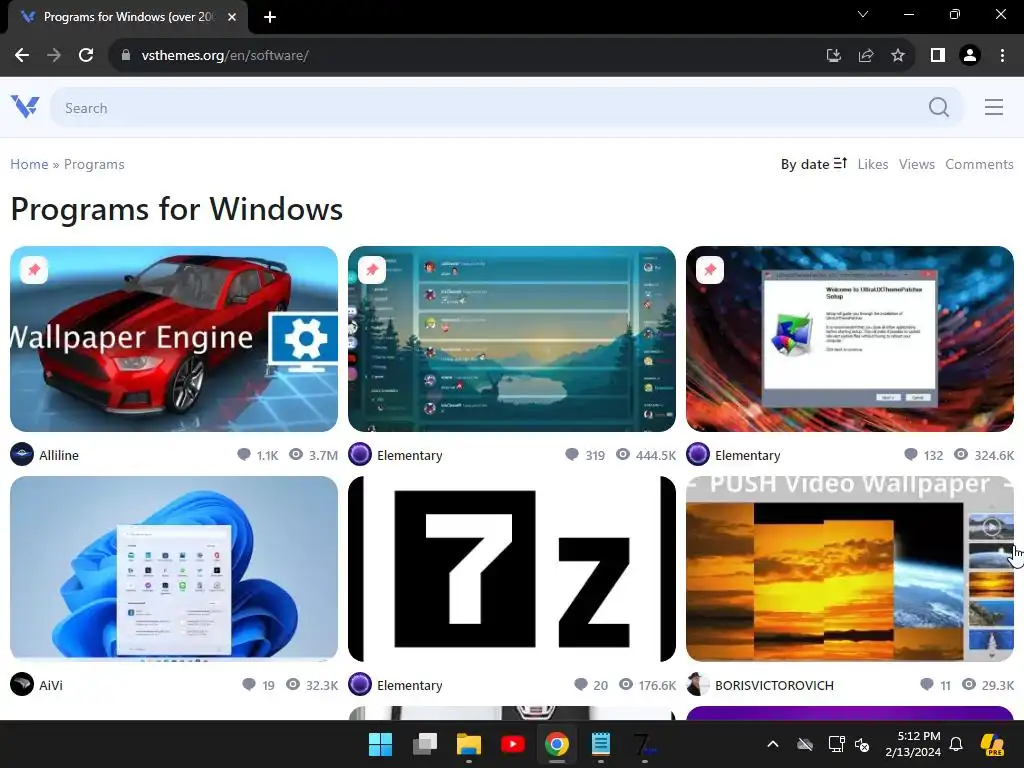Screen dimensions: 1024x768
Task: Bookmark this page with star icon
Action: coord(898,56)
